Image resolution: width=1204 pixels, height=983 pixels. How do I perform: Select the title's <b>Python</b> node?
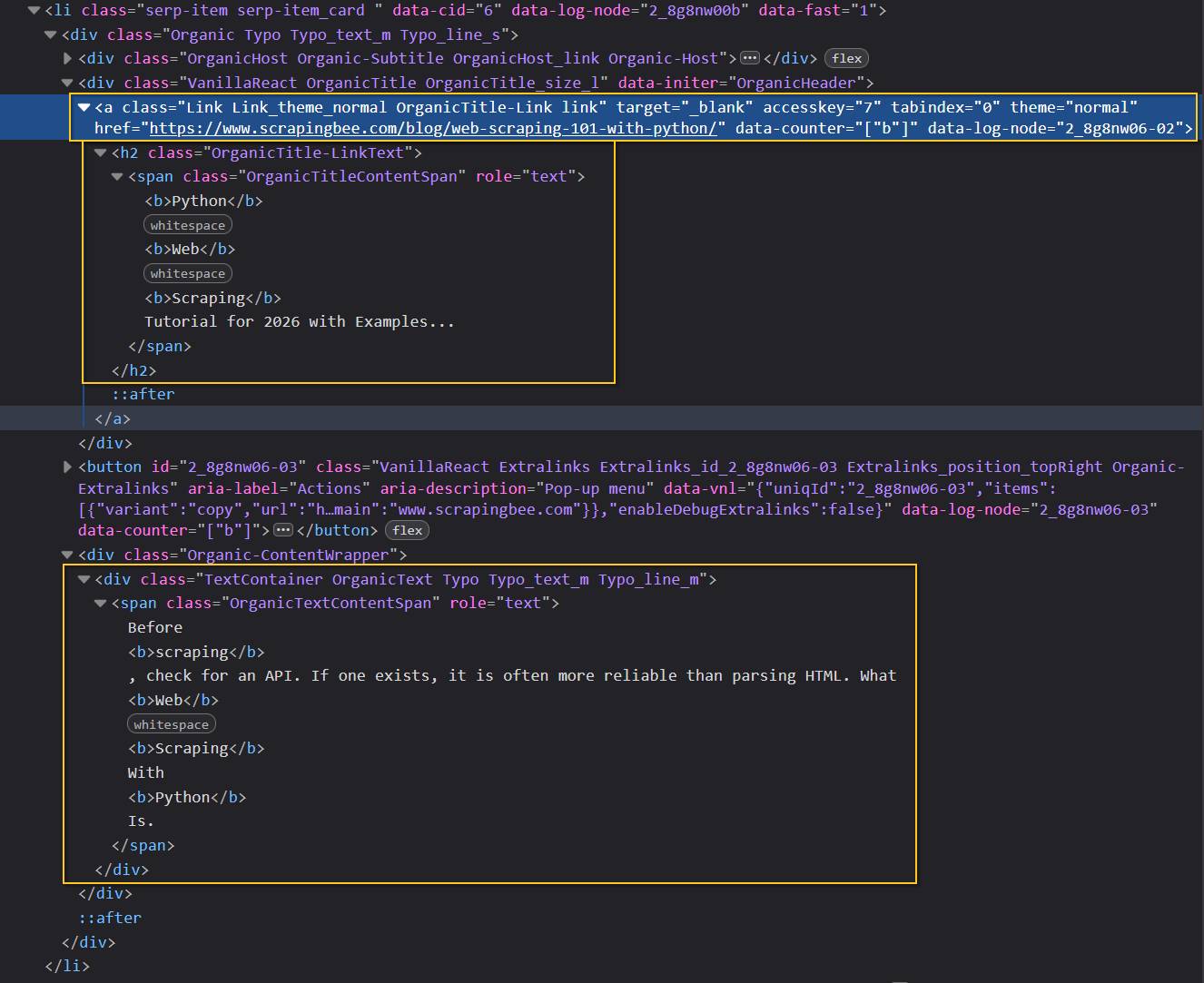(203, 201)
